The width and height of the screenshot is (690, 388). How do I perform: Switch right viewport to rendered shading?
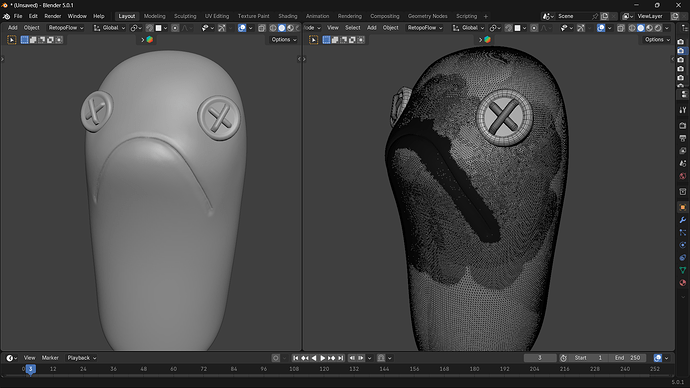658,28
